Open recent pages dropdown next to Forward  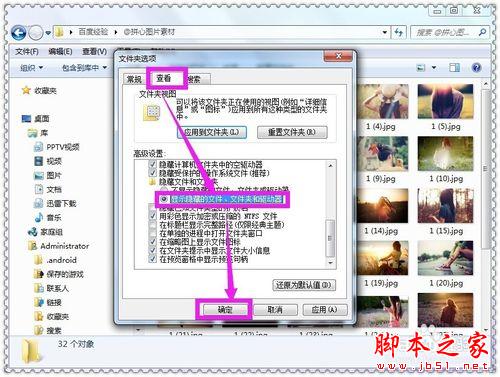[48, 33]
